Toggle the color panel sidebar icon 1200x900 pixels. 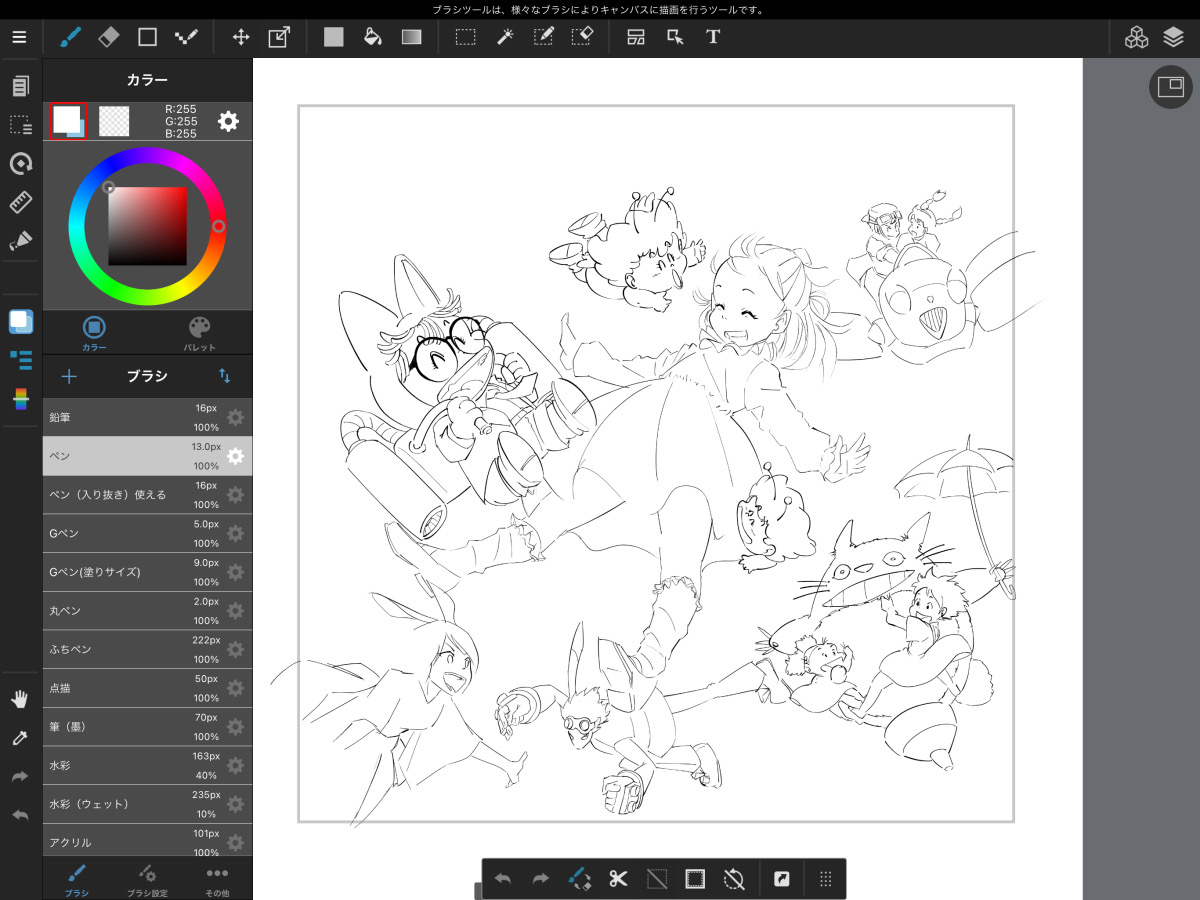(x=21, y=321)
